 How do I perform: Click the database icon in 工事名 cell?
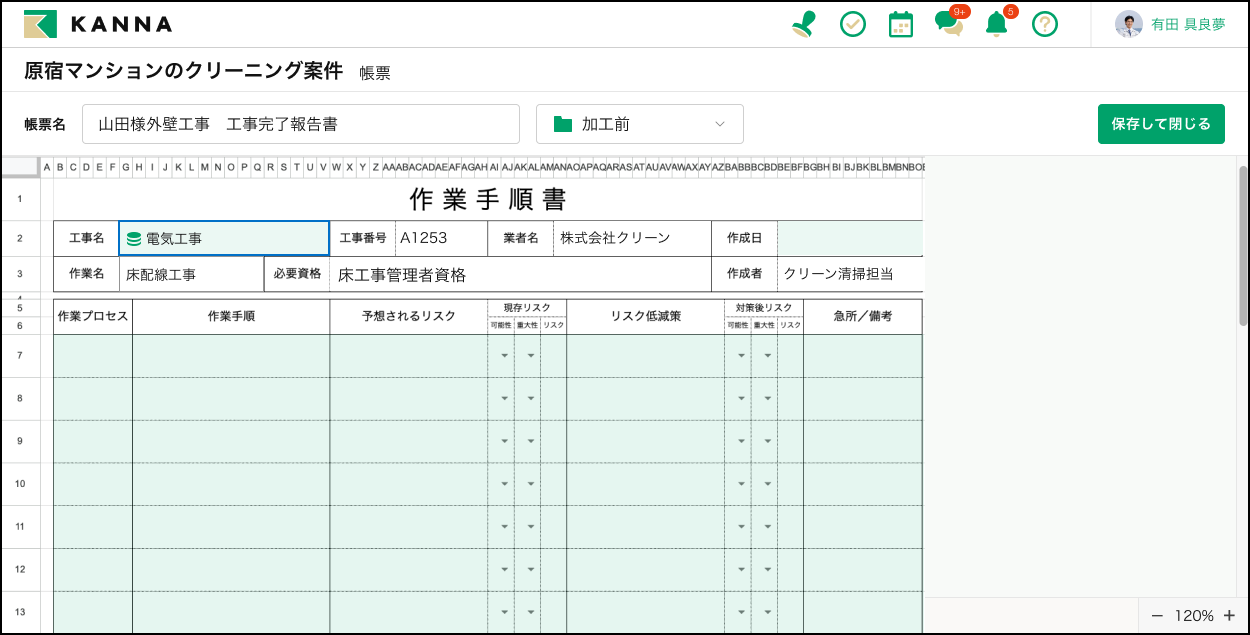[134, 239]
